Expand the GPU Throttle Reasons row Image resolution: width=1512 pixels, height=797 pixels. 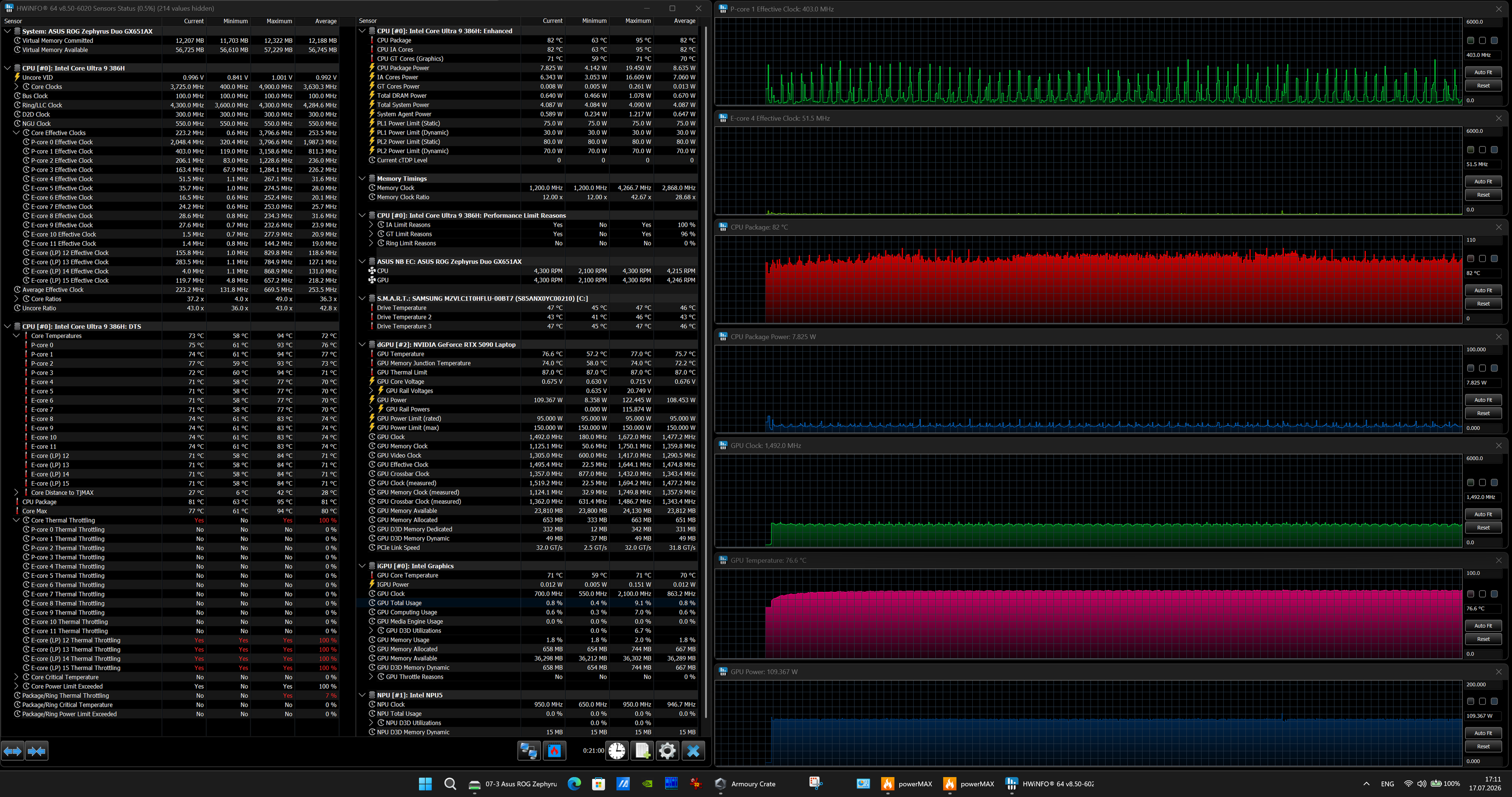pos(371,677)
